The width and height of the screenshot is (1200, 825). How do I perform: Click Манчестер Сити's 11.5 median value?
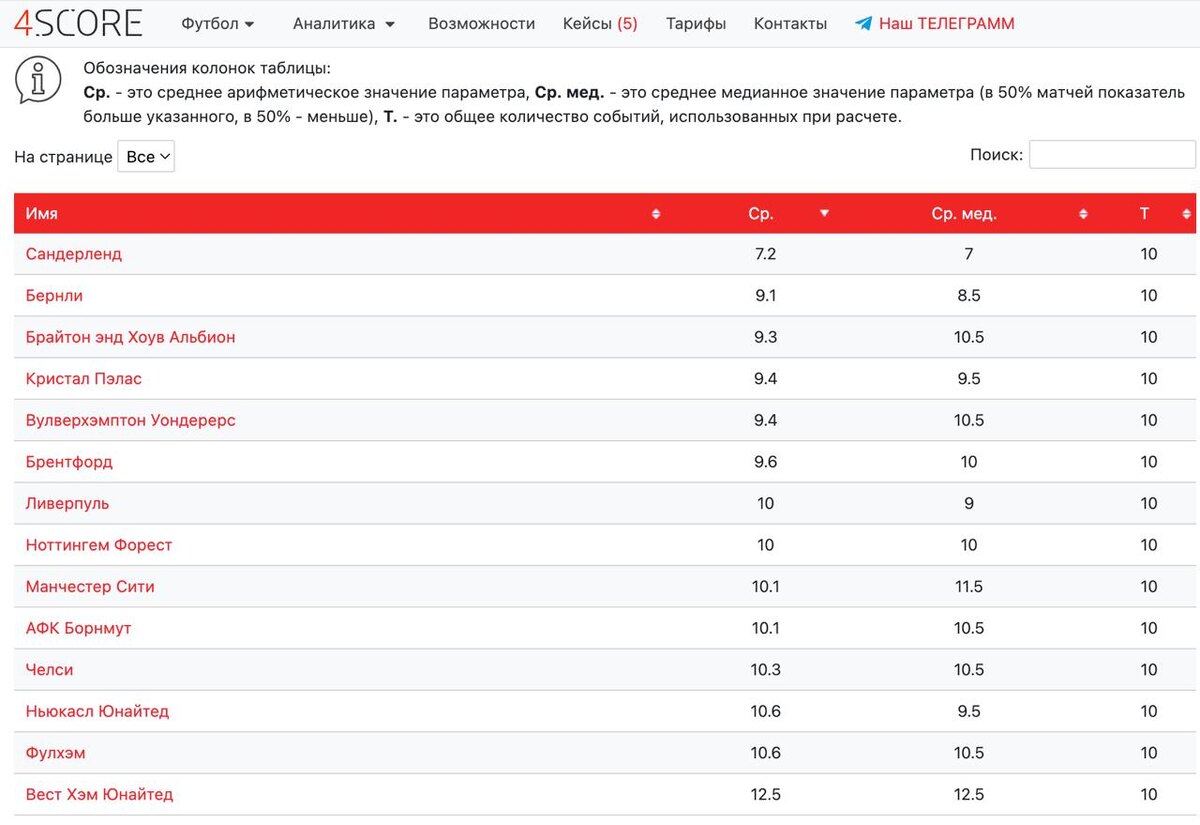pos(969,587)
